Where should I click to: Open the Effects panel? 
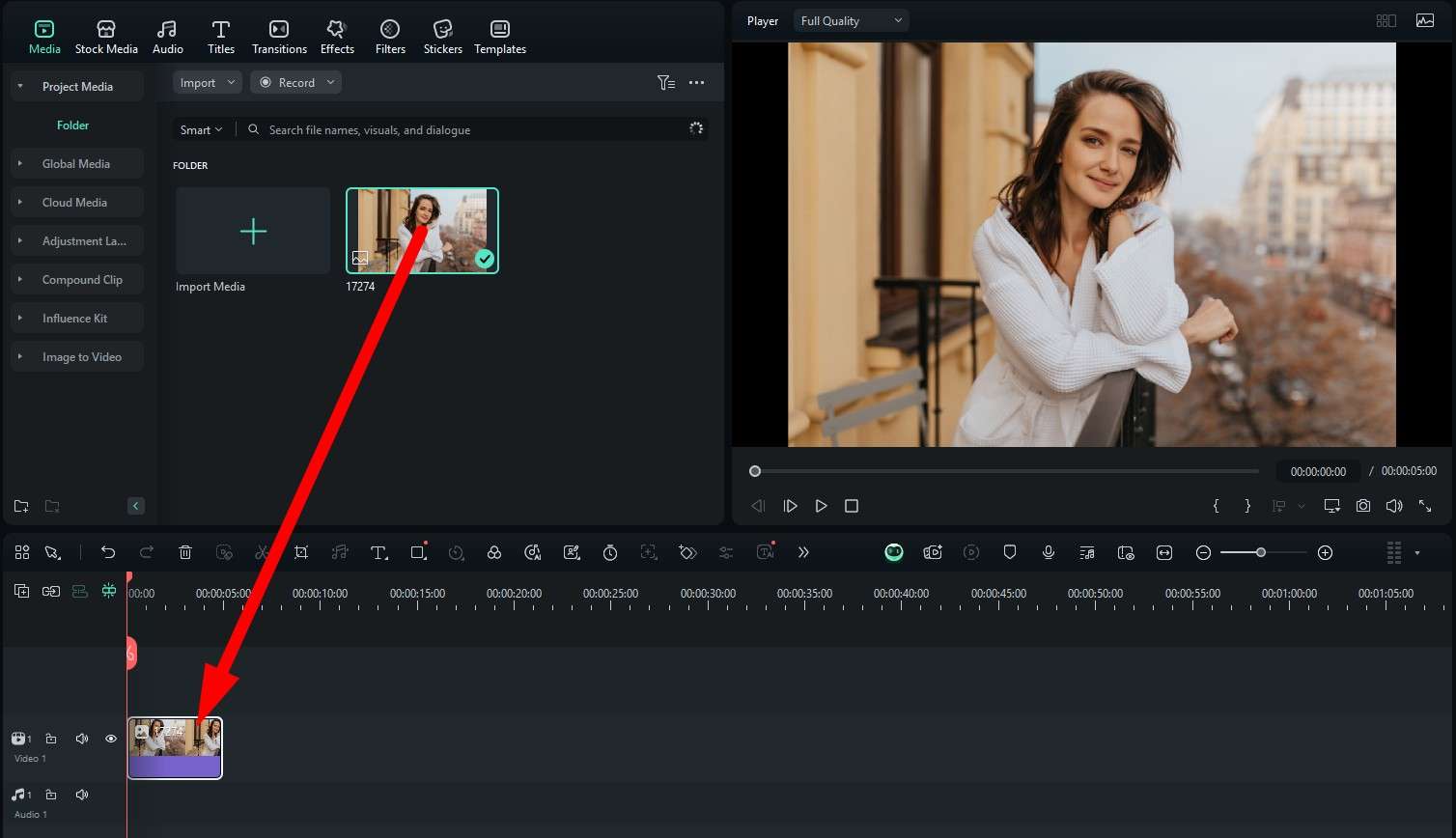pyautogui.click(x=337, y=37)
